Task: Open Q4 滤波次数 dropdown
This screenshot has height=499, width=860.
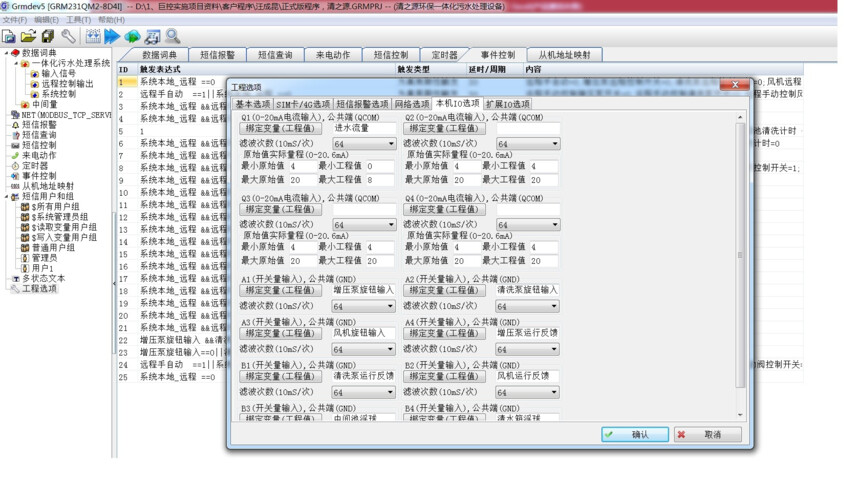Action: coord(528,225)
